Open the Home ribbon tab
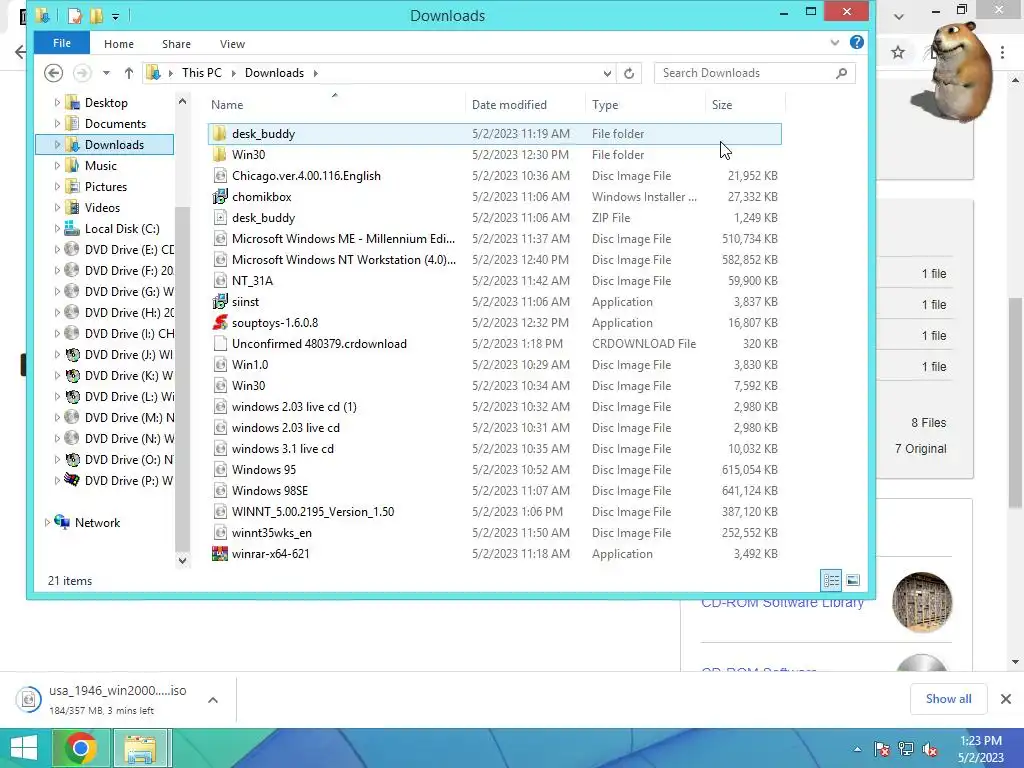The height and width of the screenshot is (768, 1024). [x=119, y=44]
